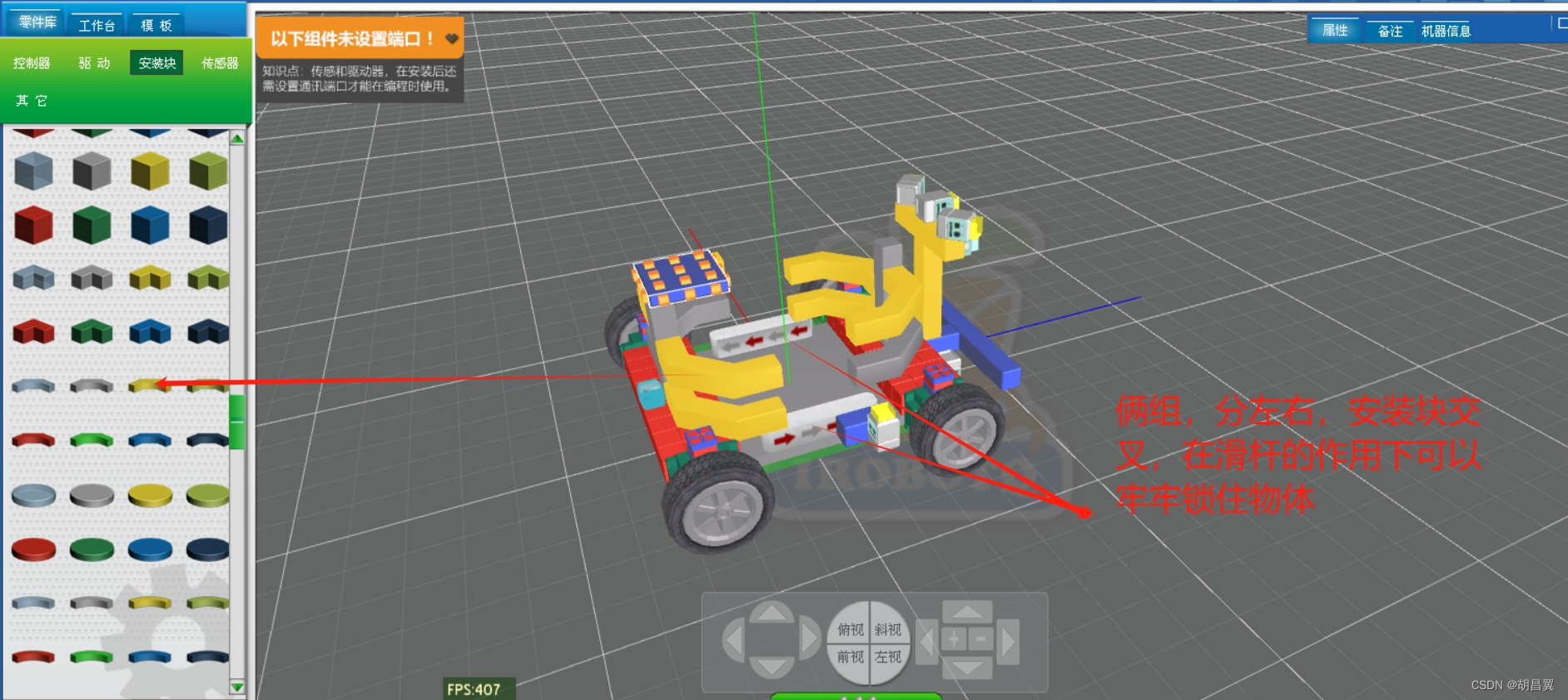This screenshot has width=1568, height=700.
Task: Pick the olive green cube block
Action: (x=208, y=171)
